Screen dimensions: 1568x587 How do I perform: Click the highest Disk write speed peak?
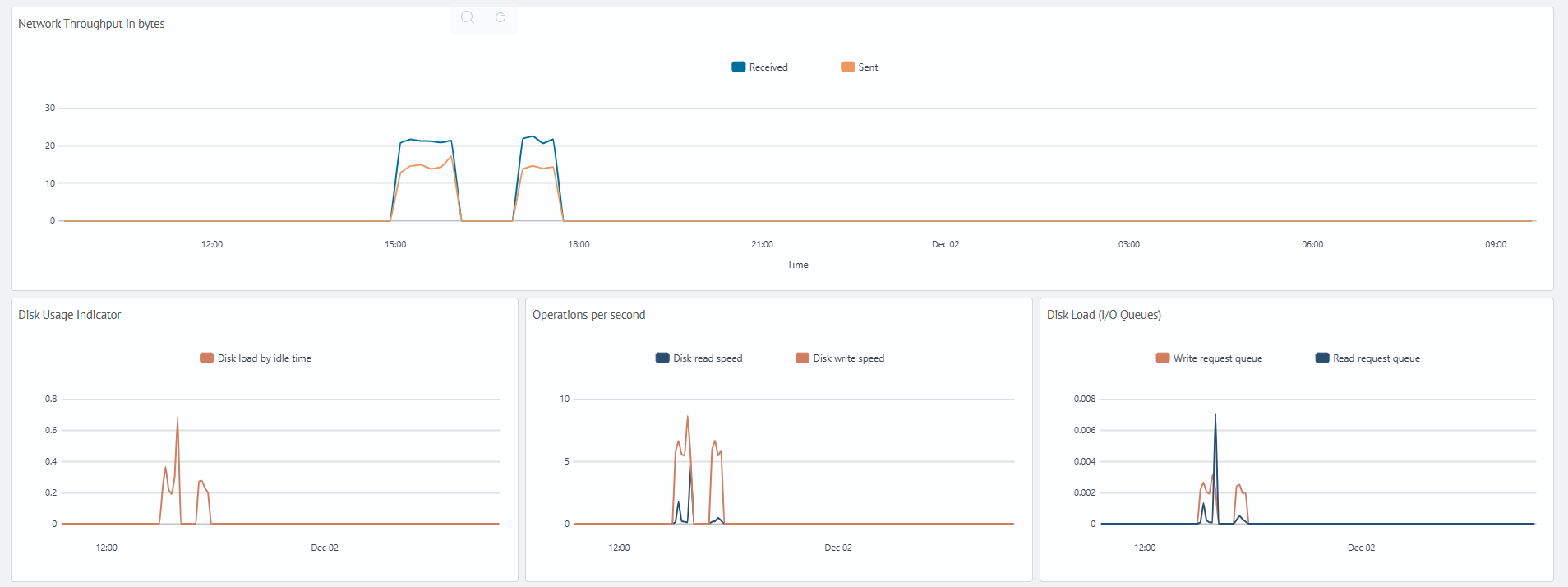pyautogui.click(x=688, y=416)
